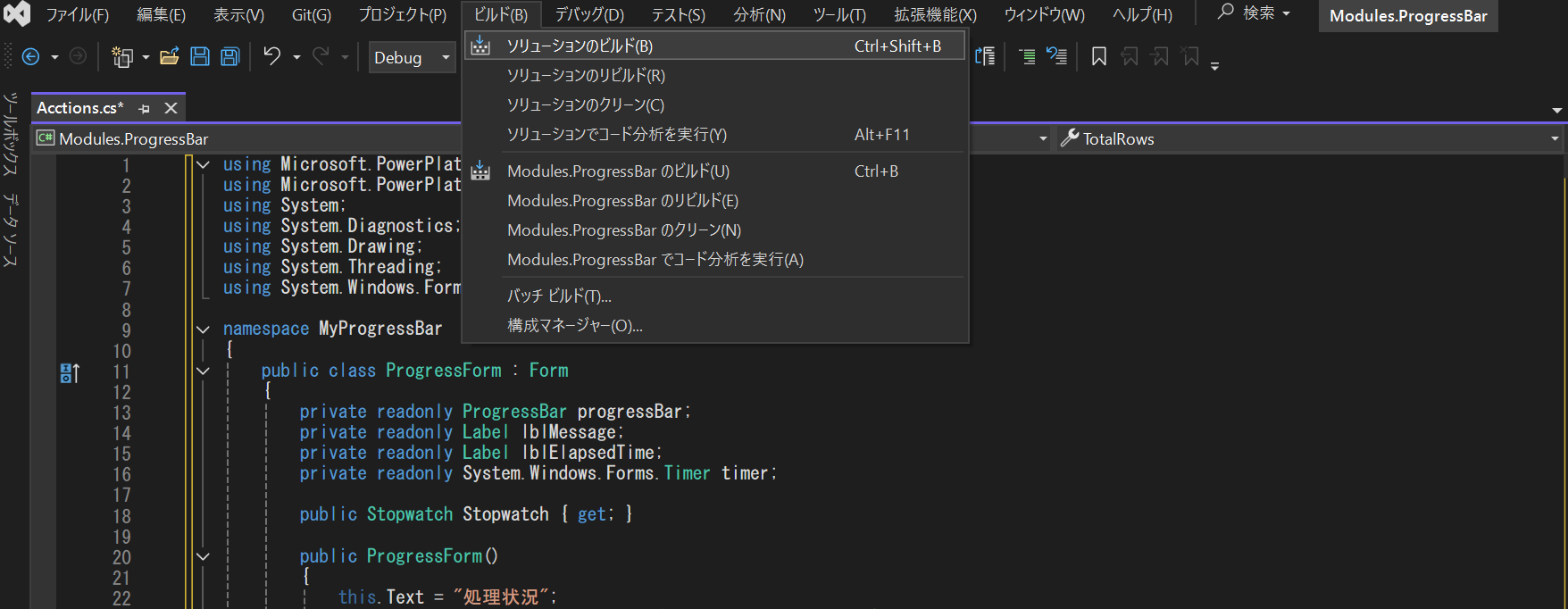The image size is (1568, 609).
Task: Select ソリューションのリビルド(R) menu item
Action: click(x=715, y=76)
